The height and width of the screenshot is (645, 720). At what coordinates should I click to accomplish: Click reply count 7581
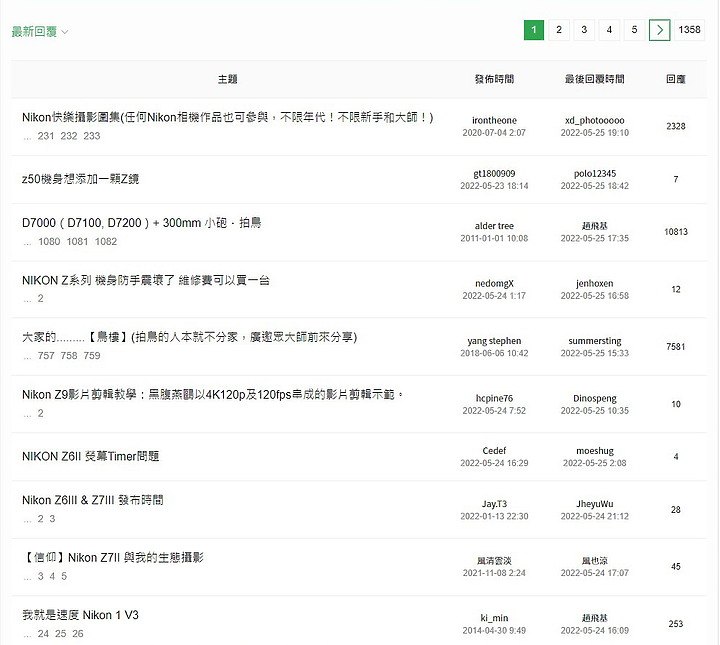click(675, 347)
